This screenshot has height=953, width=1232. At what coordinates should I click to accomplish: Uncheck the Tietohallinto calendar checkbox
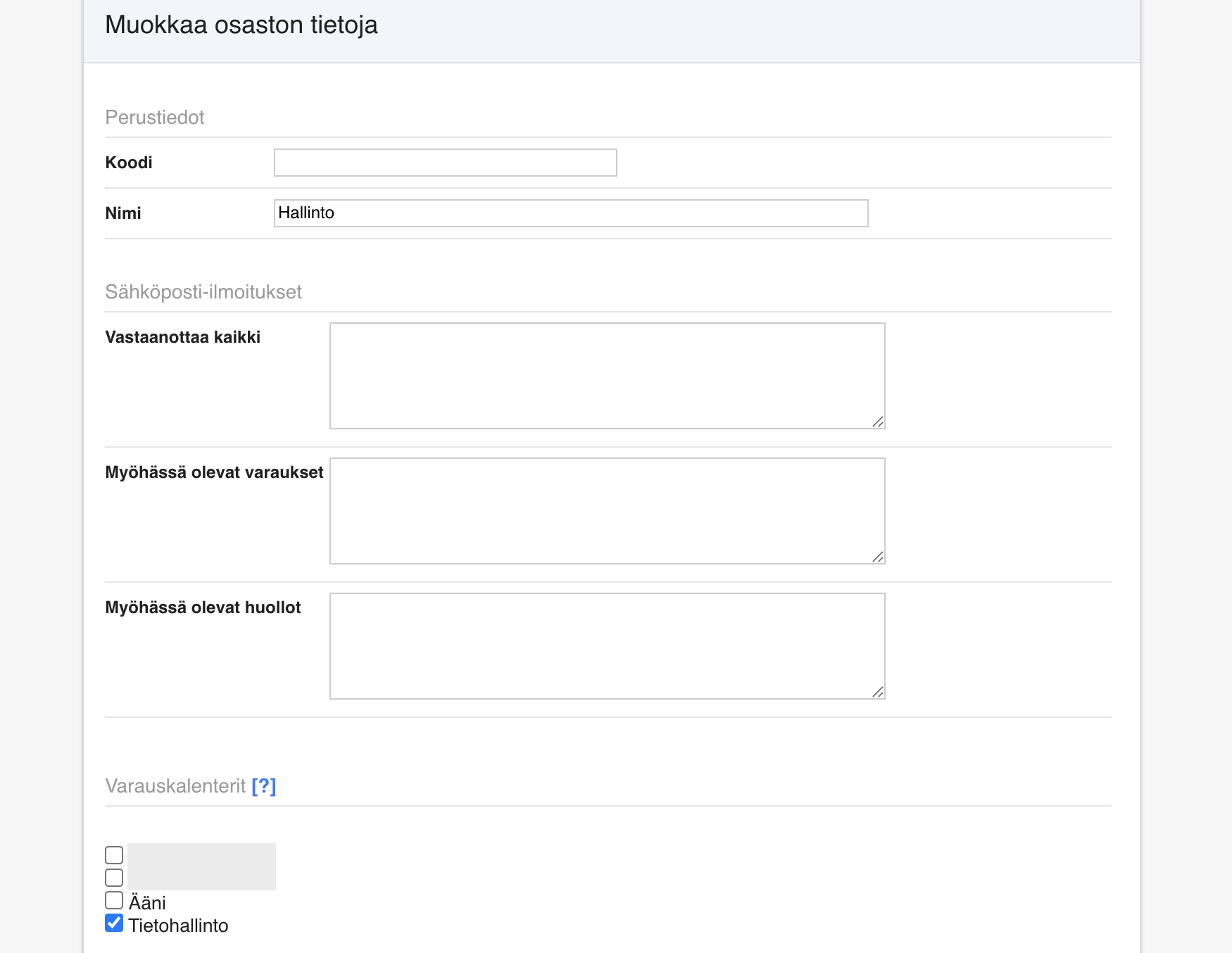click(114, 923)
